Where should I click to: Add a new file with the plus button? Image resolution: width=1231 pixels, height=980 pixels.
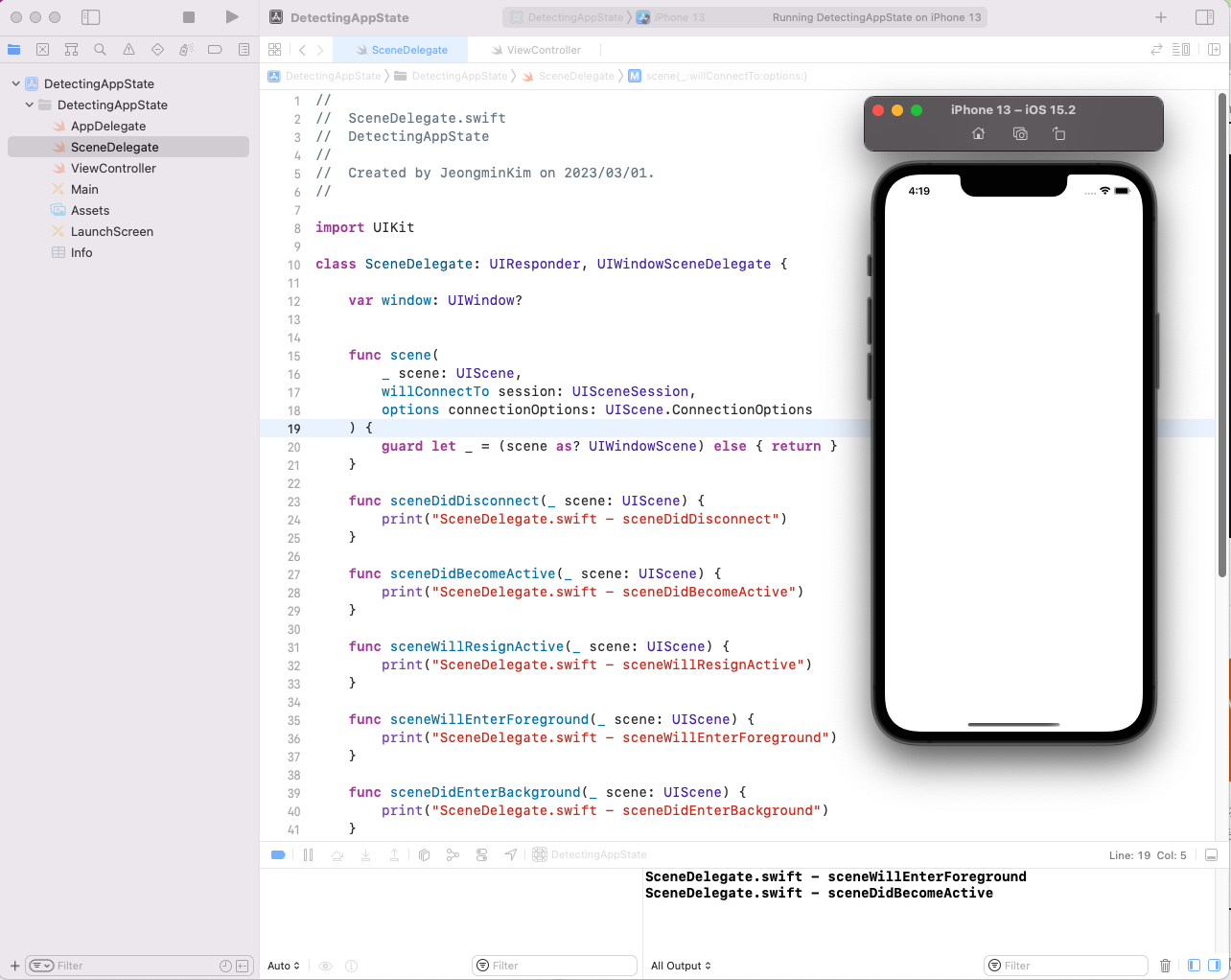point(14,966)
